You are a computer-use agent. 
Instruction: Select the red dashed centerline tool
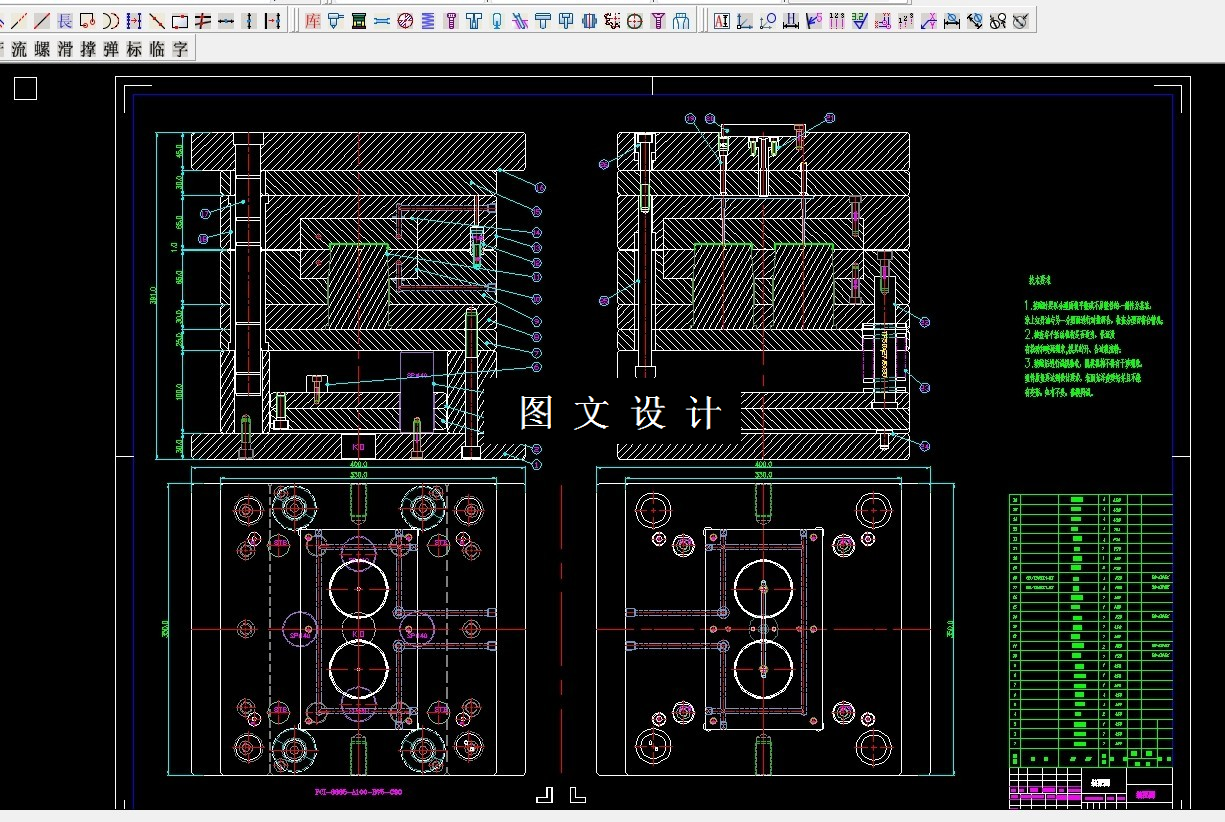19,20
